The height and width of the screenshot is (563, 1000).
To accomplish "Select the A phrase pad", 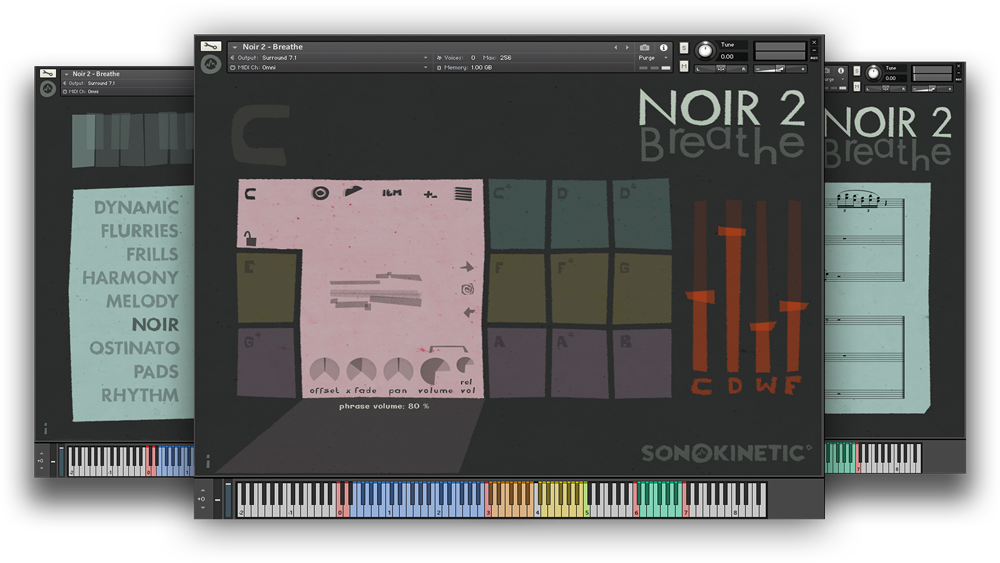I will click(517, 362).
